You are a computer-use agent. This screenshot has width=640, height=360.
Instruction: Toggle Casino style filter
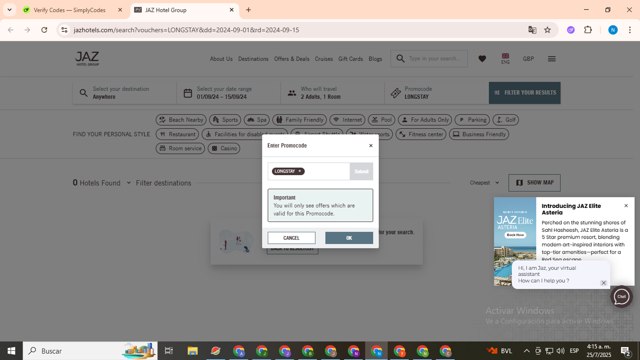pyautogui.click(x=224, y=148)
